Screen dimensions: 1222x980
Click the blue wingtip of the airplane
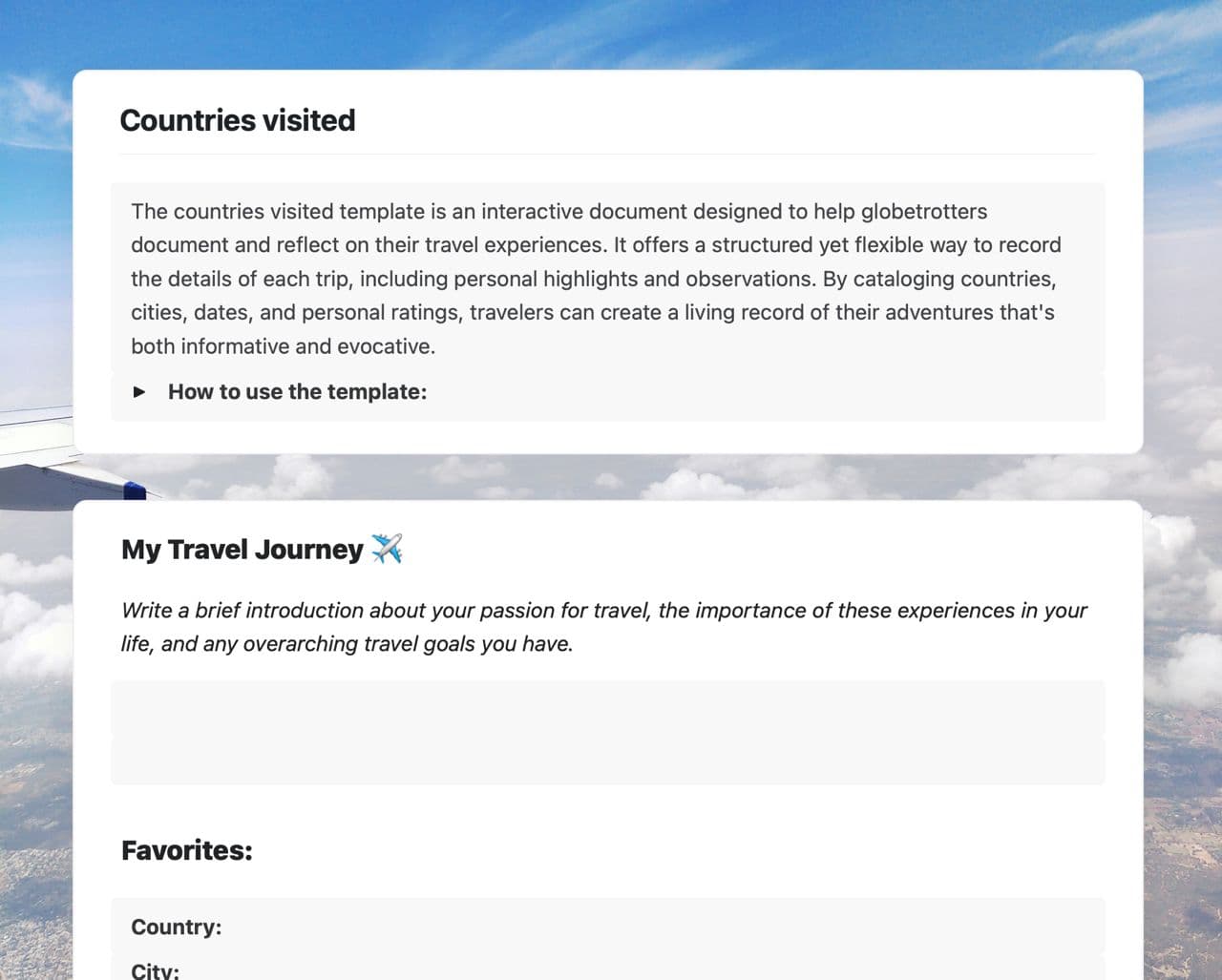(x=135, y=490)
